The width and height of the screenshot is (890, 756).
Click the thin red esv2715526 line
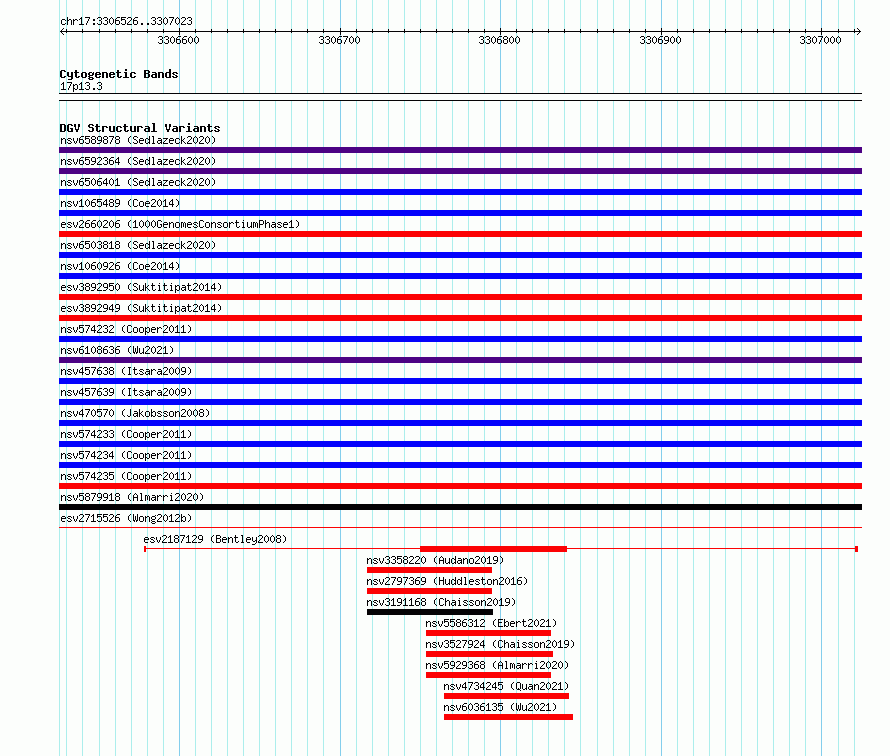click(x=460, y=528)
